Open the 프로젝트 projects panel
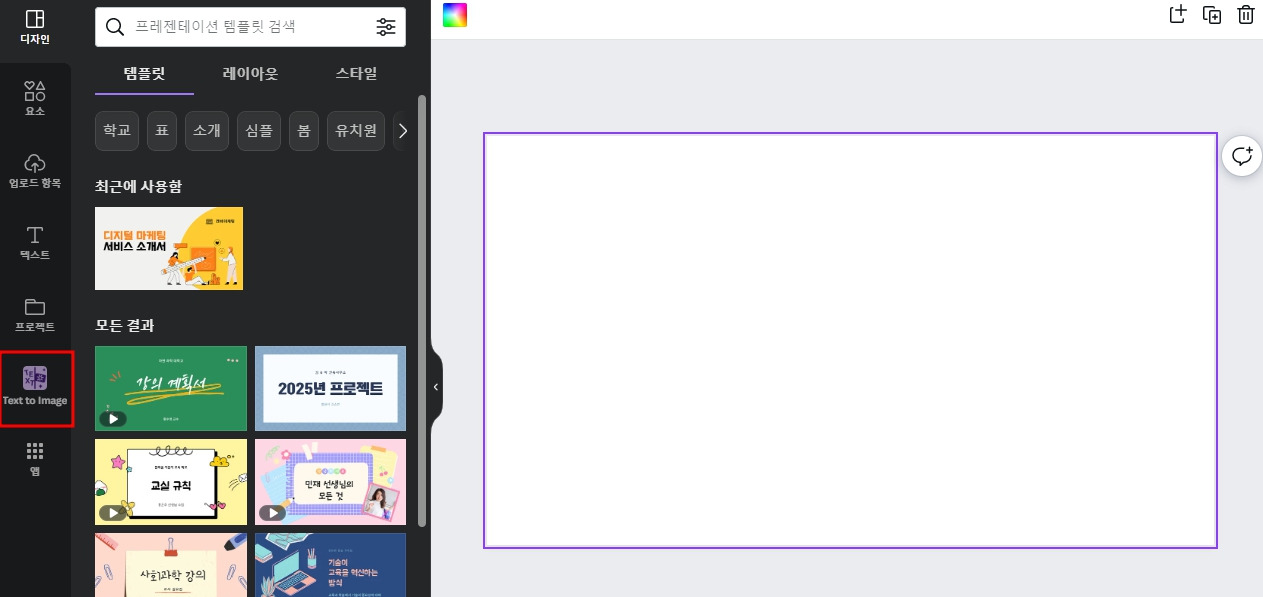The height and width of the screenshot is (597, 1263). pos(34,314)
